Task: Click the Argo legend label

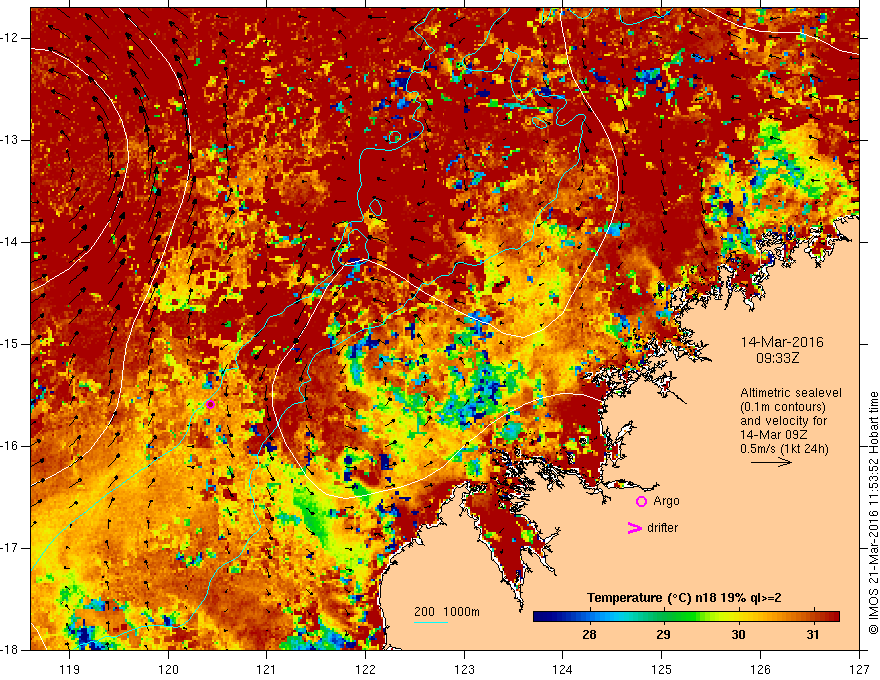Action: [x=666, y=501]
